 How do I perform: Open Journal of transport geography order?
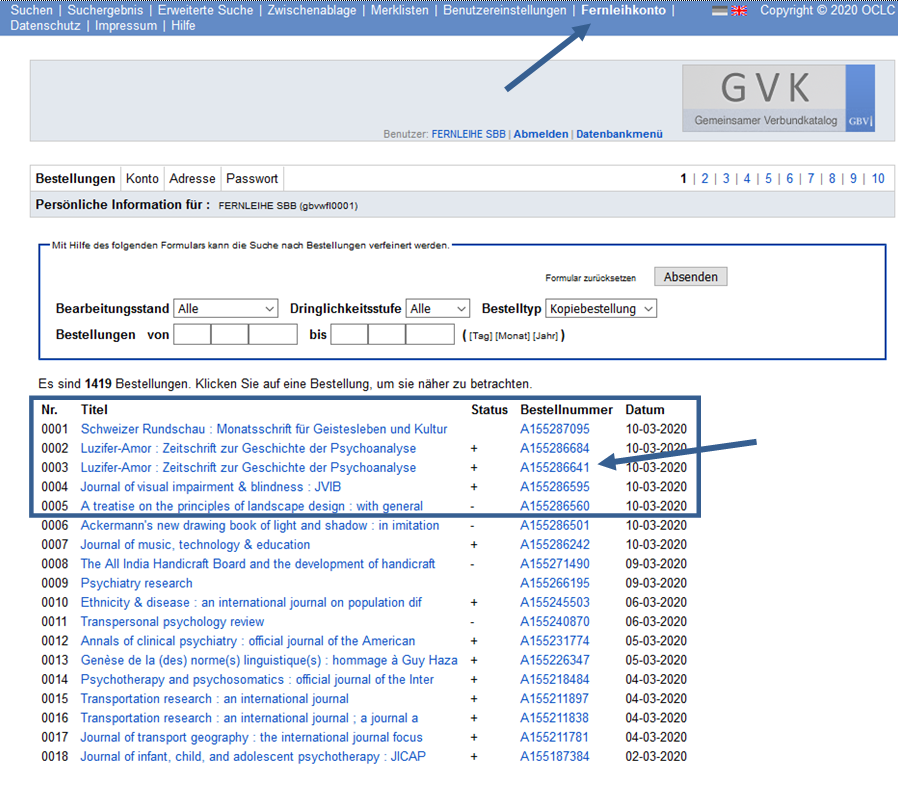[x=251, y=738]
